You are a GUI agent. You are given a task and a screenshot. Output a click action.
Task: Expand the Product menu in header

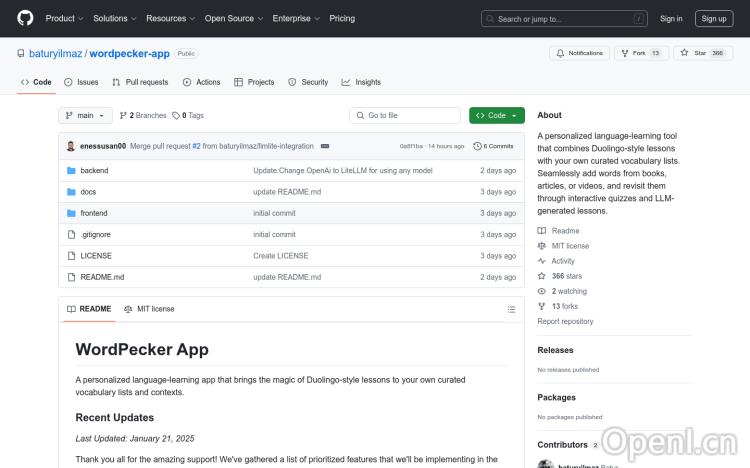point(64,18)
